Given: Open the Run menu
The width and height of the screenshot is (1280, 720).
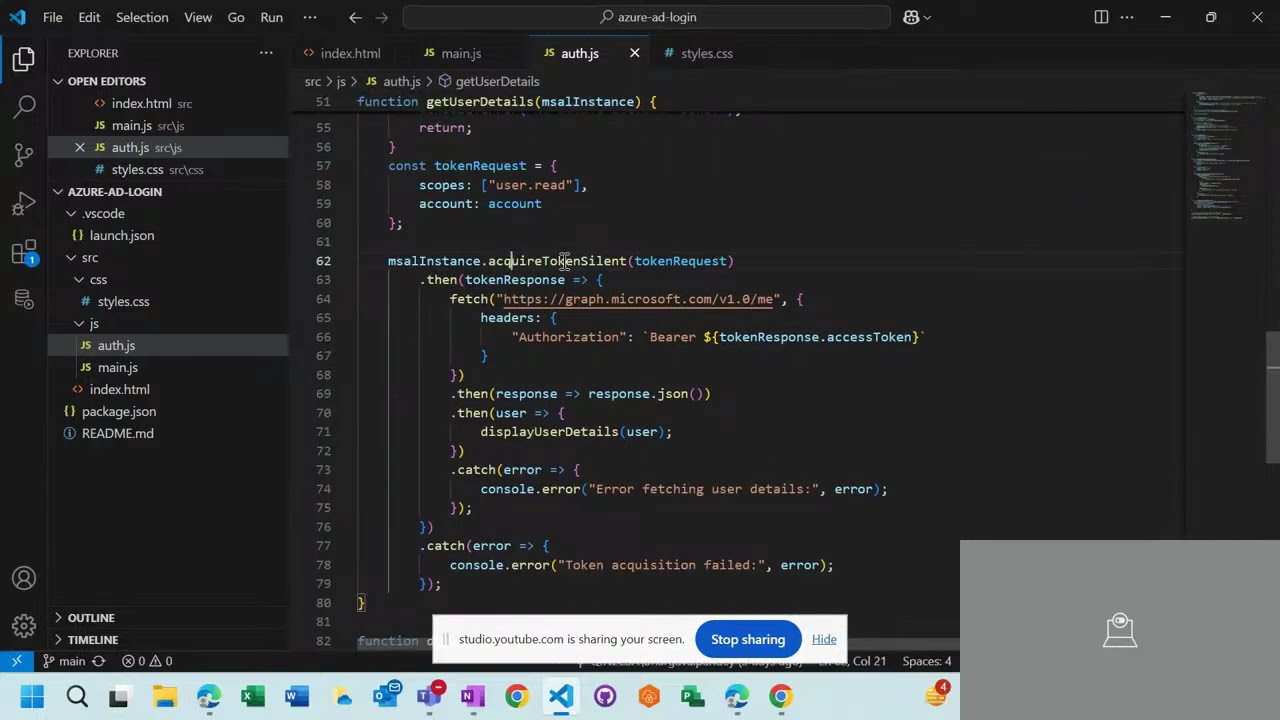Looking at the screenshot, I should [271, 17].
